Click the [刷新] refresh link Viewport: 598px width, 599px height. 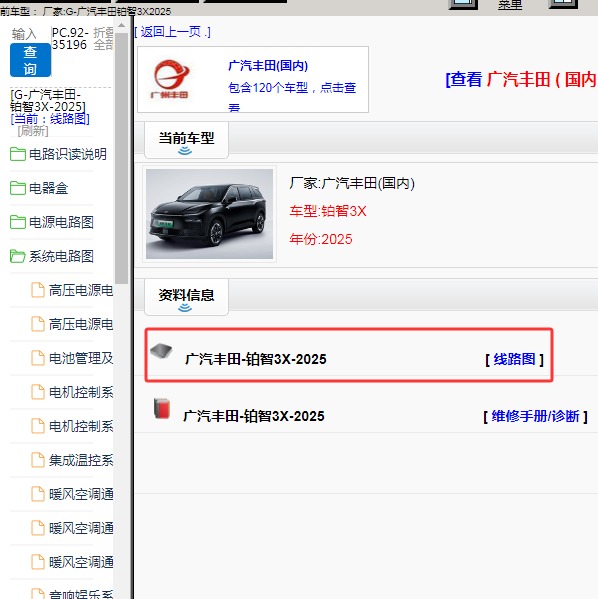[33, 131]
